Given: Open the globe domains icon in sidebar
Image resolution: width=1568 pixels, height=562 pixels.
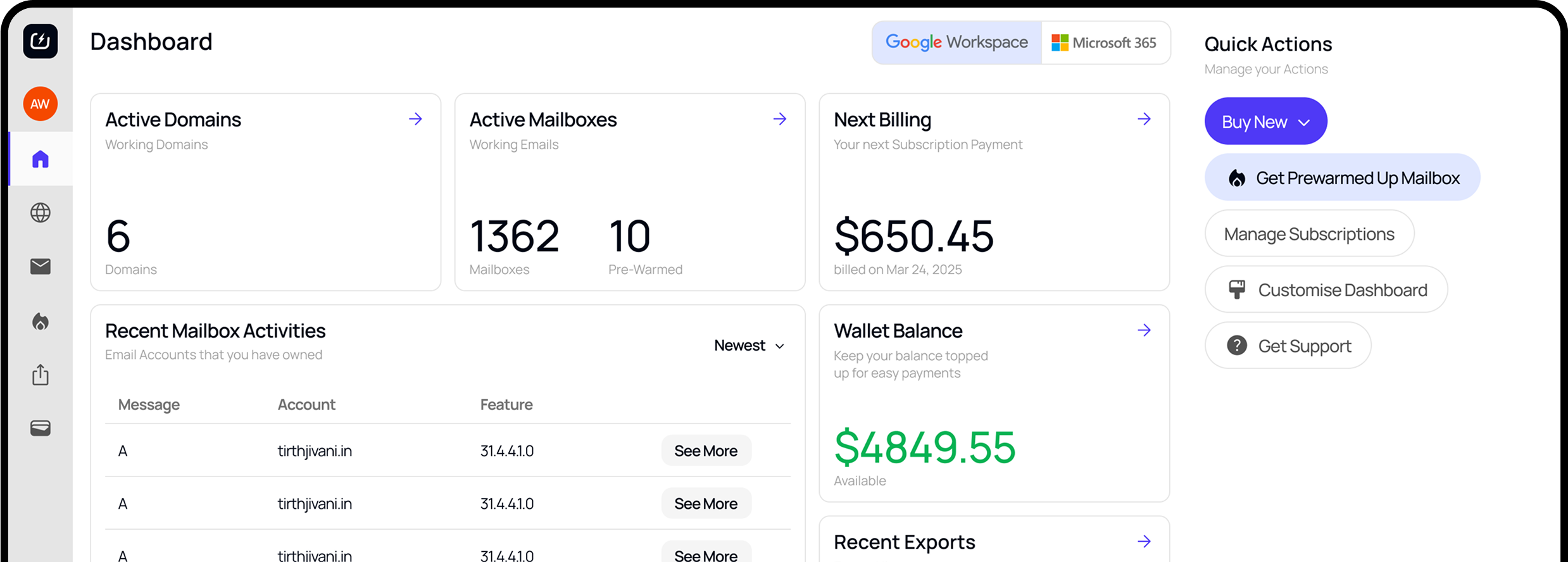Looking at the screenshot, I should 41,213.
